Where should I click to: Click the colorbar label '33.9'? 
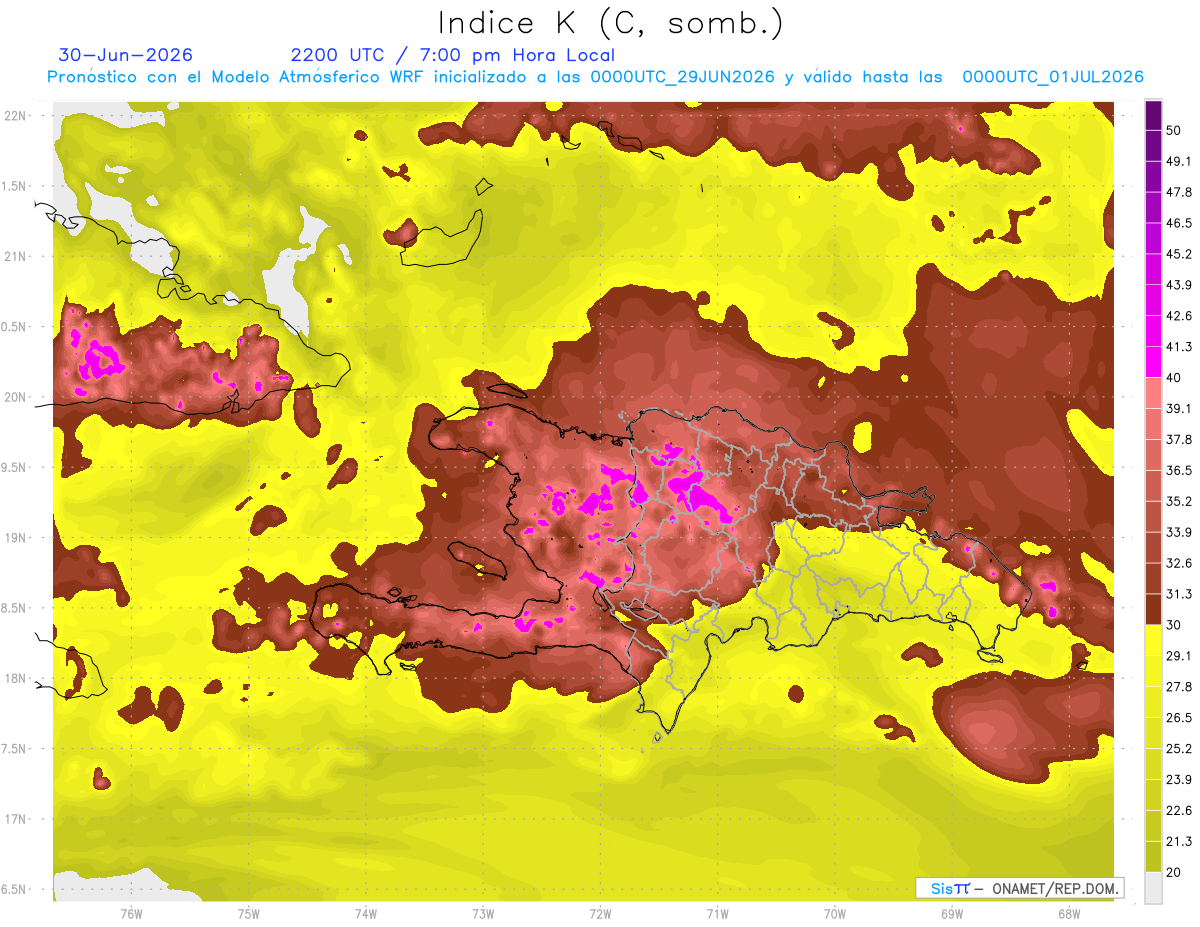1178,532
